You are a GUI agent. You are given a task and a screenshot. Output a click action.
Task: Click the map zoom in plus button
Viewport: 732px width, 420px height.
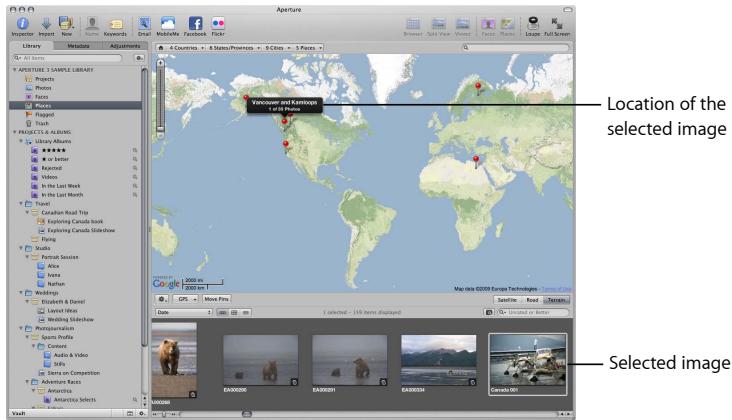click(161, 62)
